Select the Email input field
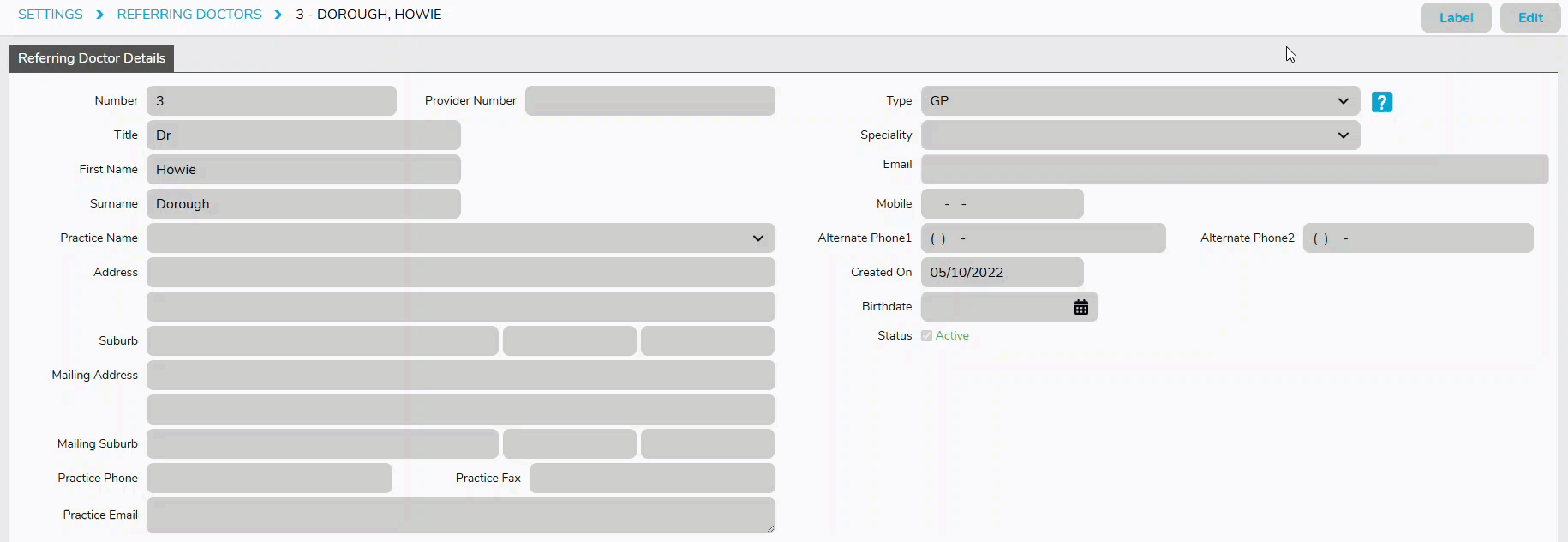 1234,169
